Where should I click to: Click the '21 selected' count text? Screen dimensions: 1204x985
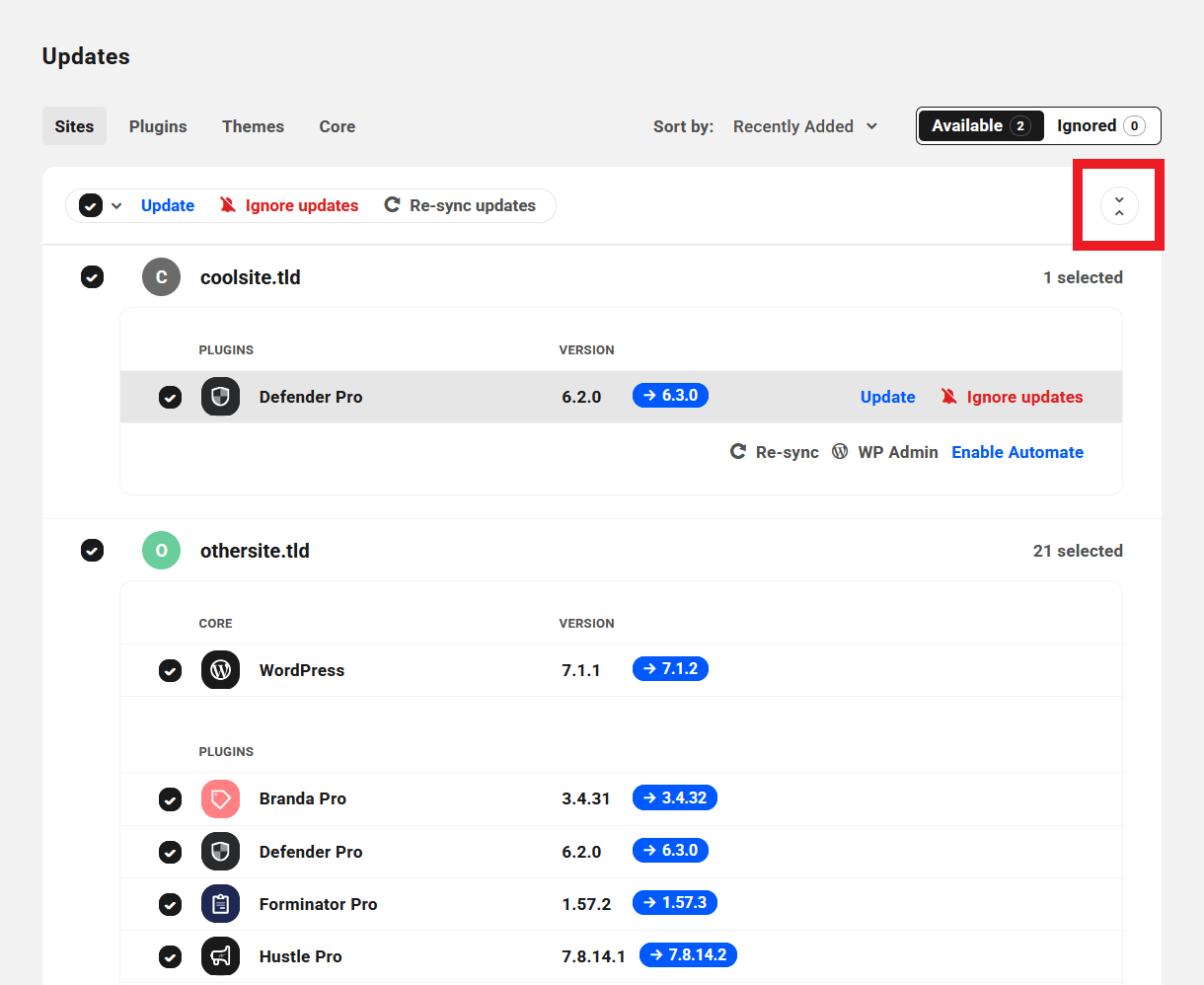(x=1078, y=551)
